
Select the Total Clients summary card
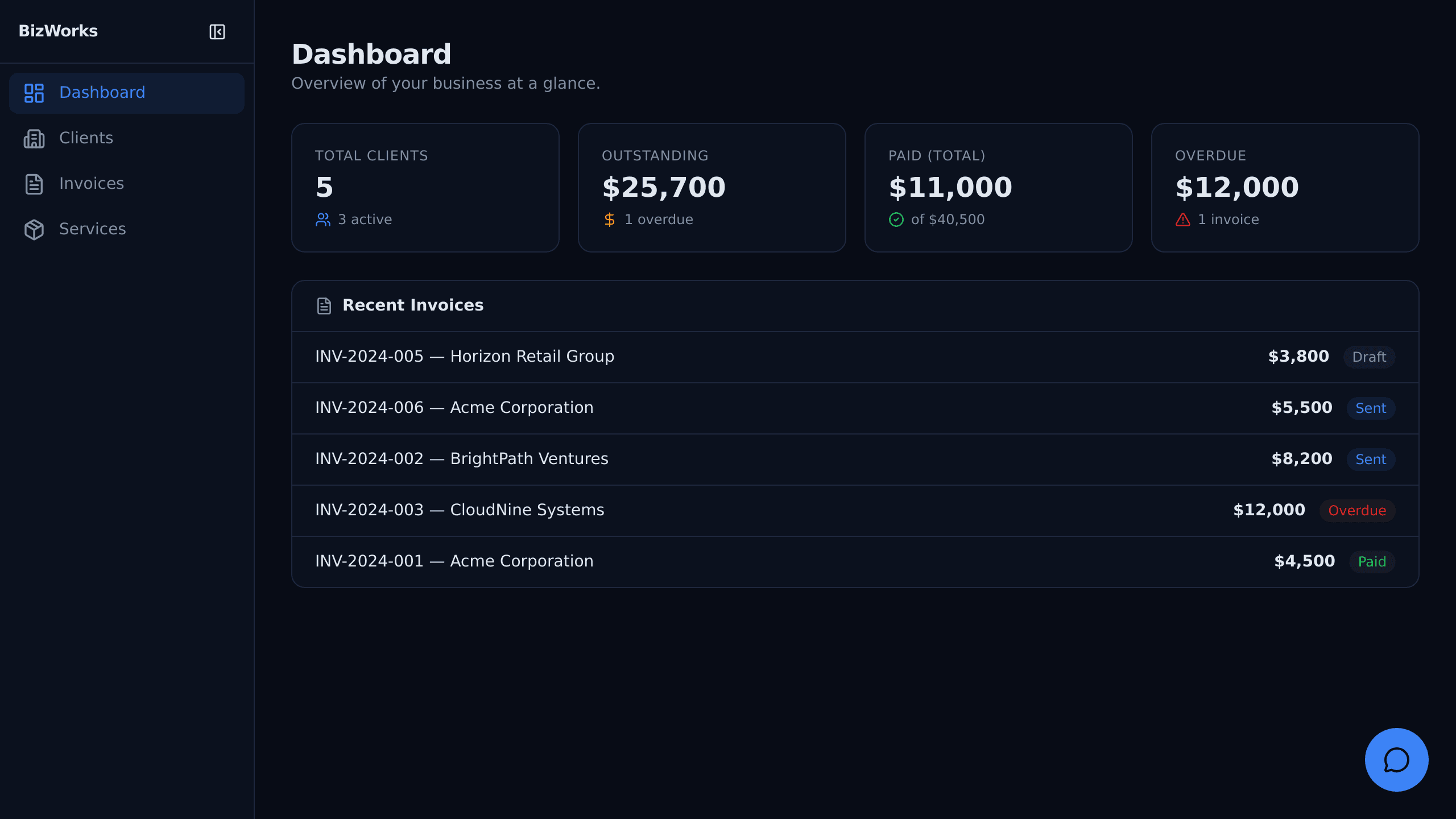425,188
